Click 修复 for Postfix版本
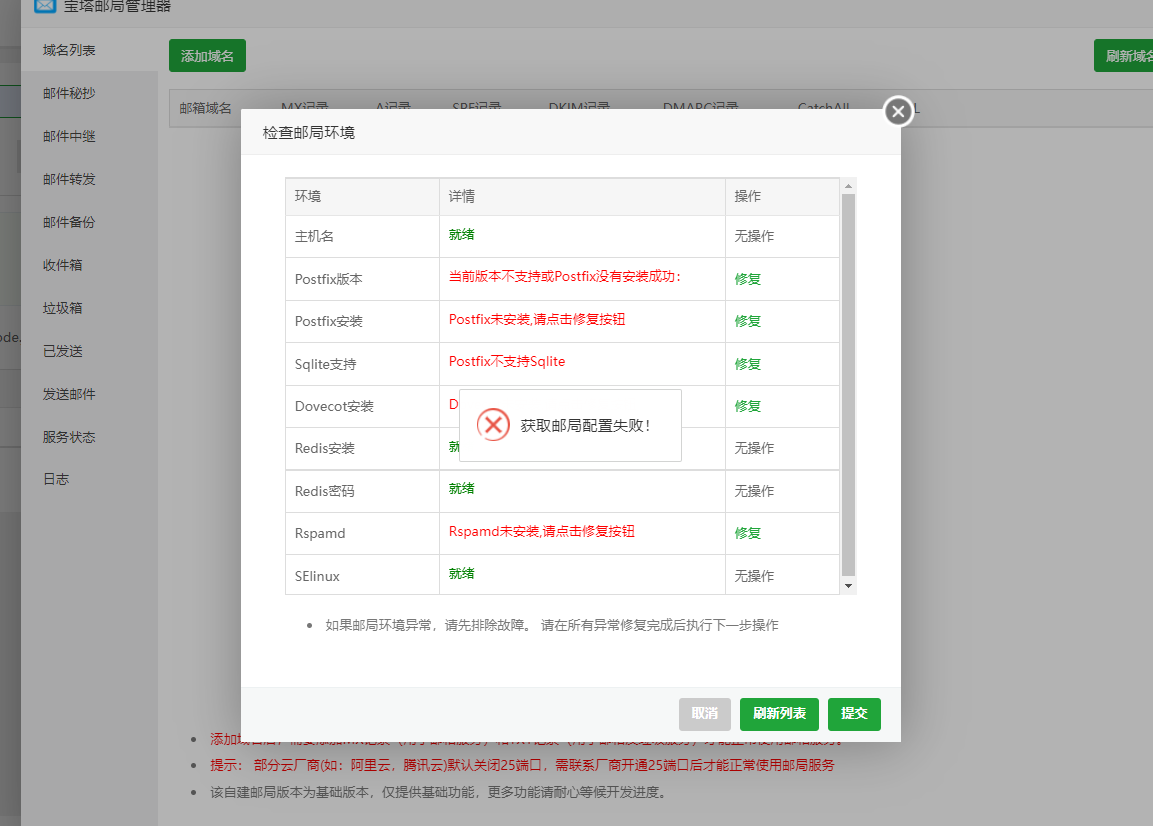Viewport: 1153px width, 826px height. coord(747,279)
